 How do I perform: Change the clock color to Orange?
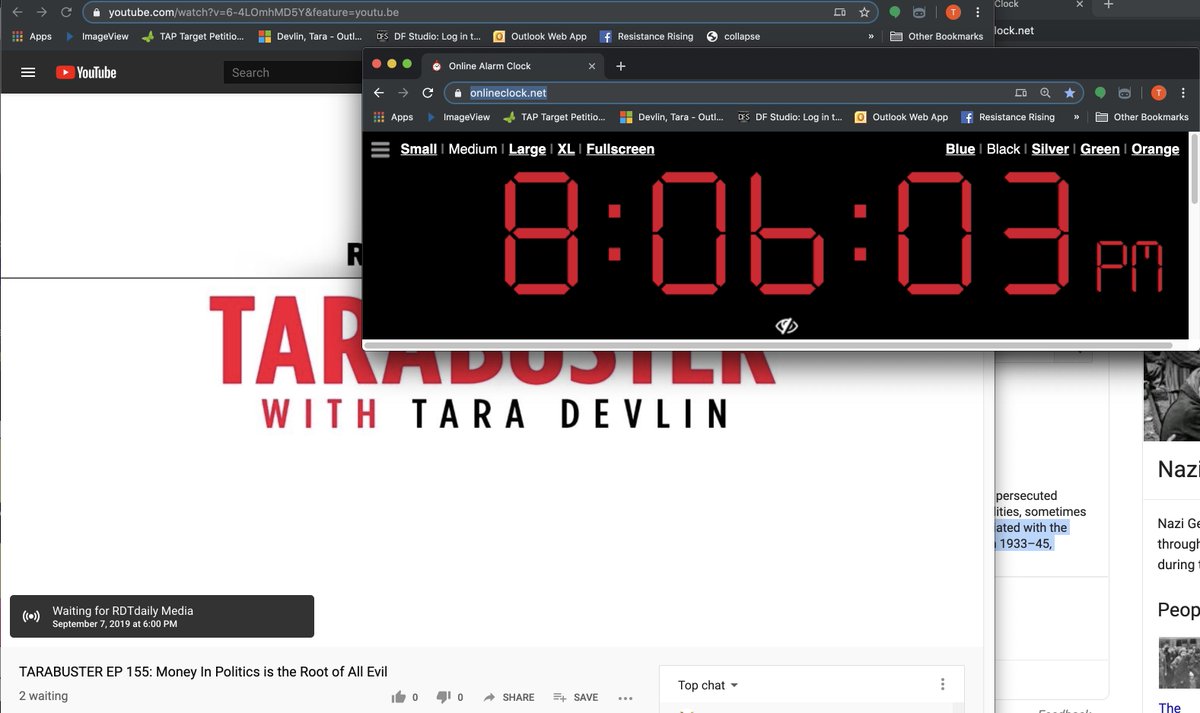[x=1155, y=149]
